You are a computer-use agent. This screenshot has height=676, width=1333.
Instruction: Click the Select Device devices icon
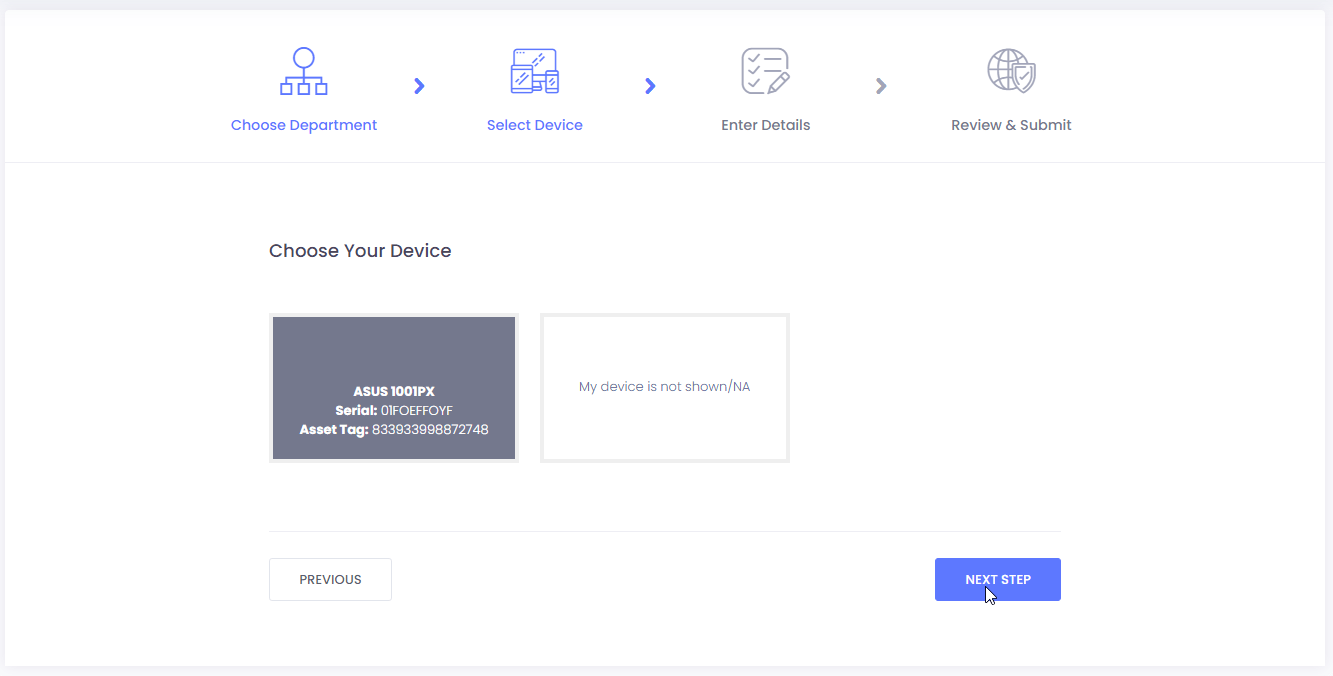pyautogui.click(x=534, y=72)
